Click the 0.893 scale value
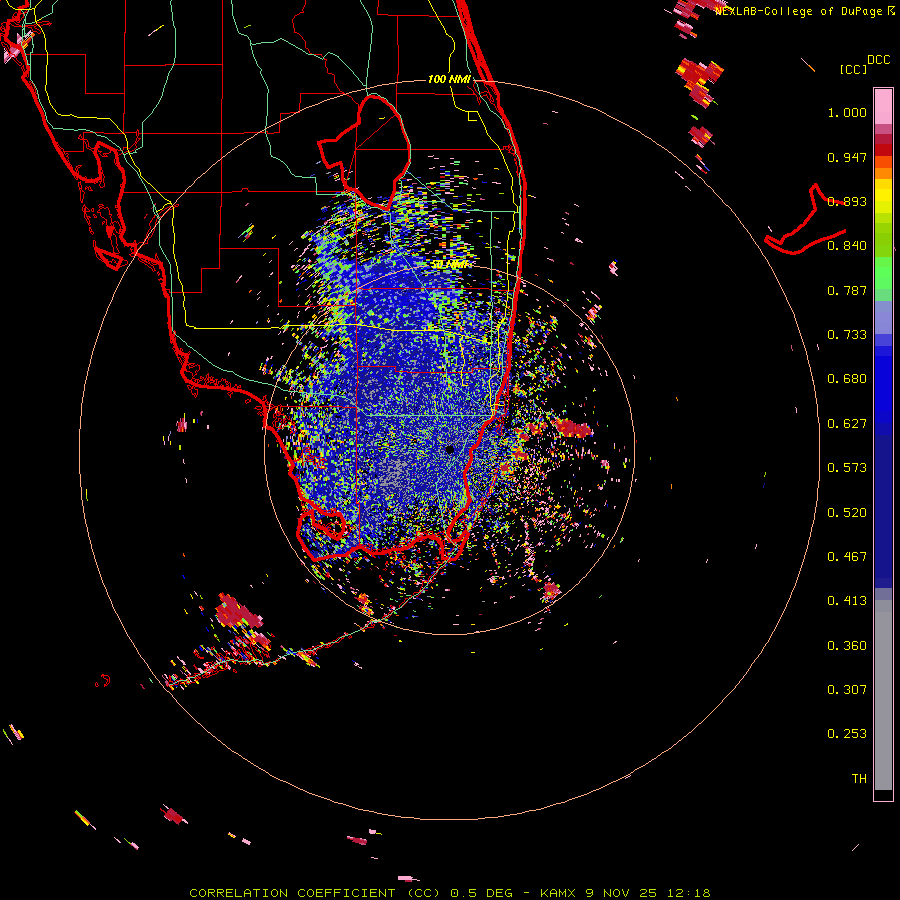 click(847, 201)
